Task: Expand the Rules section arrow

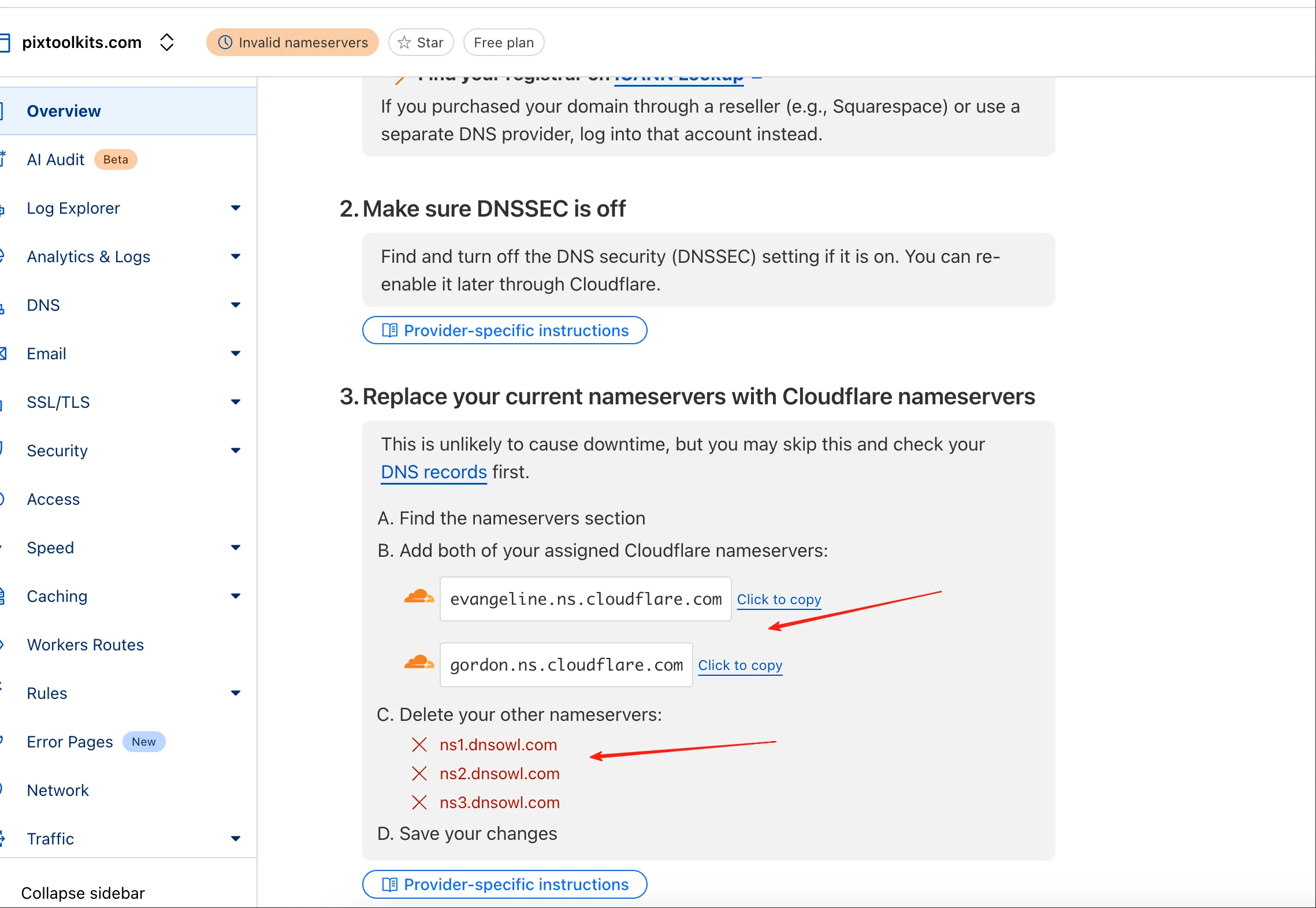Action: click(x=235, y=693)
